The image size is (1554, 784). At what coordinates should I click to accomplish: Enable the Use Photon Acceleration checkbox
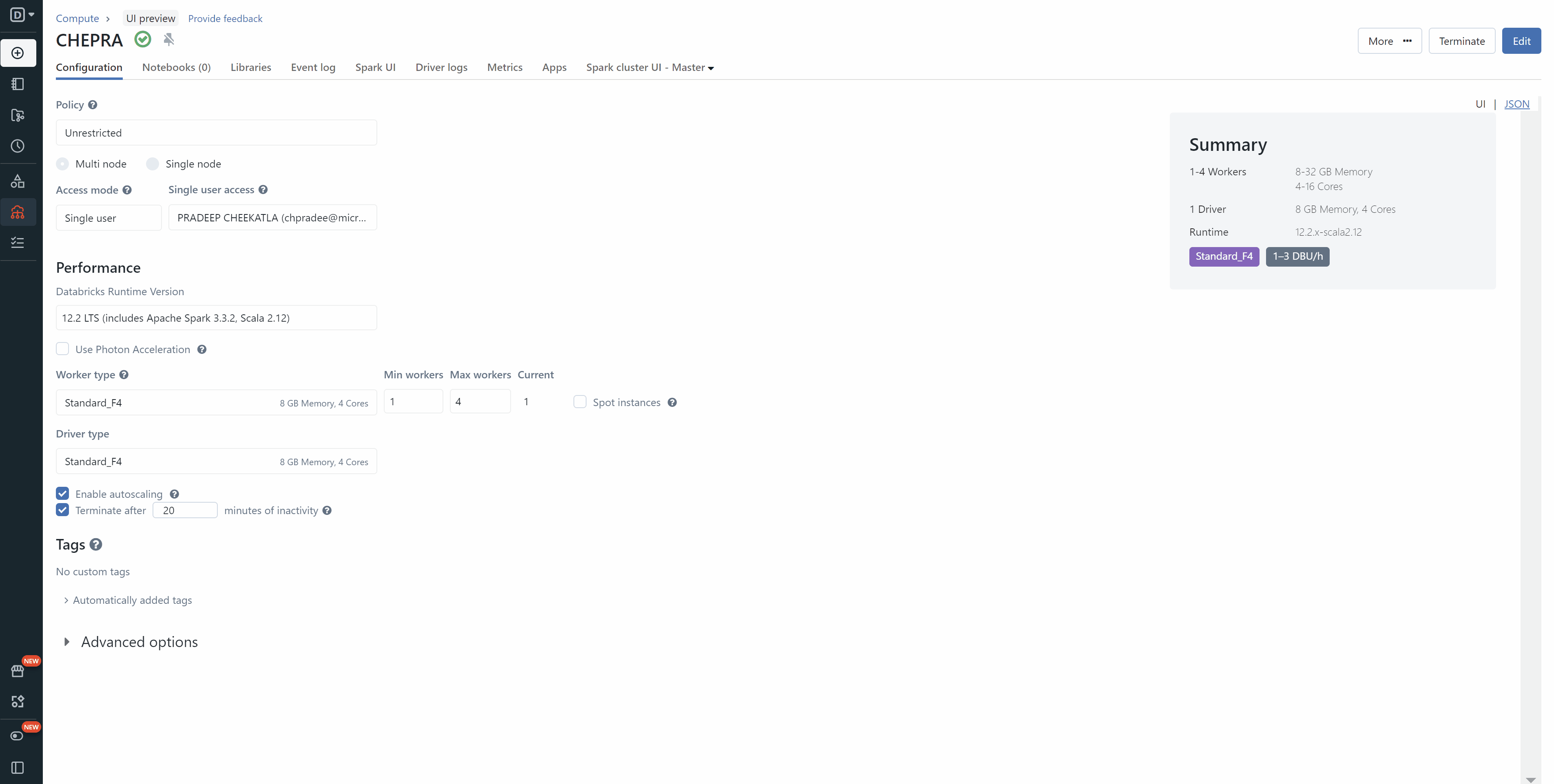(63, 349)
